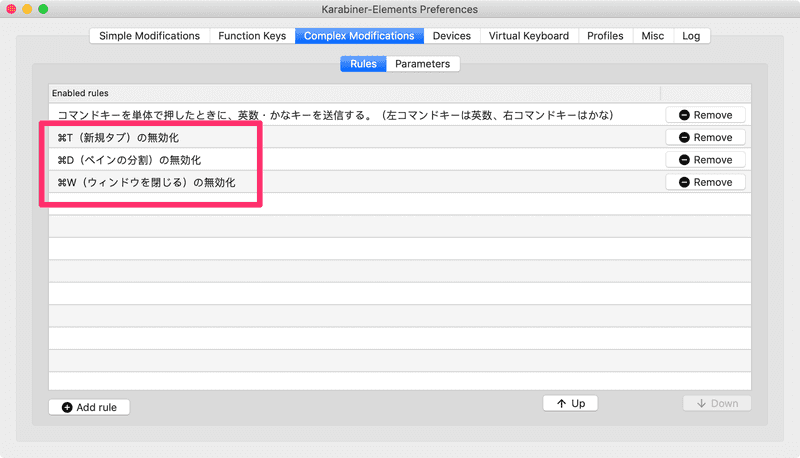
Task: Switch to the Function Keys tab
Action: pyautogui.click(x=252, y=36)
